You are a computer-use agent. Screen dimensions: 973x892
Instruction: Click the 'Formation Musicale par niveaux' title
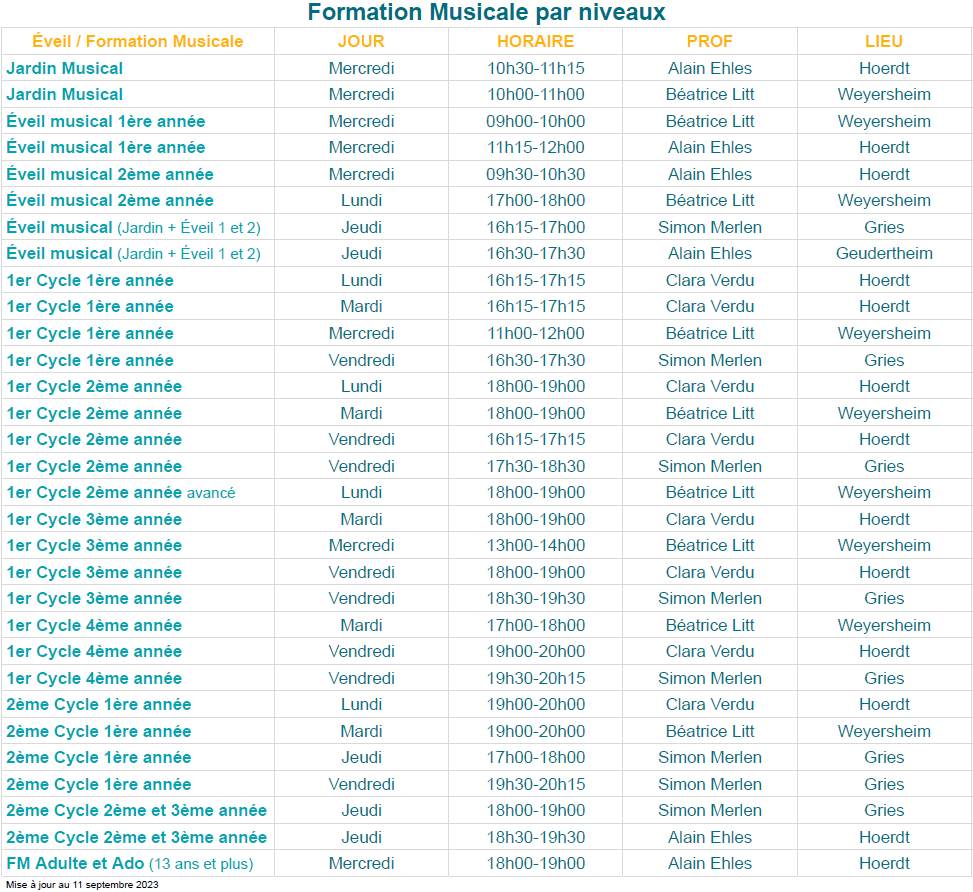(486, 12)
